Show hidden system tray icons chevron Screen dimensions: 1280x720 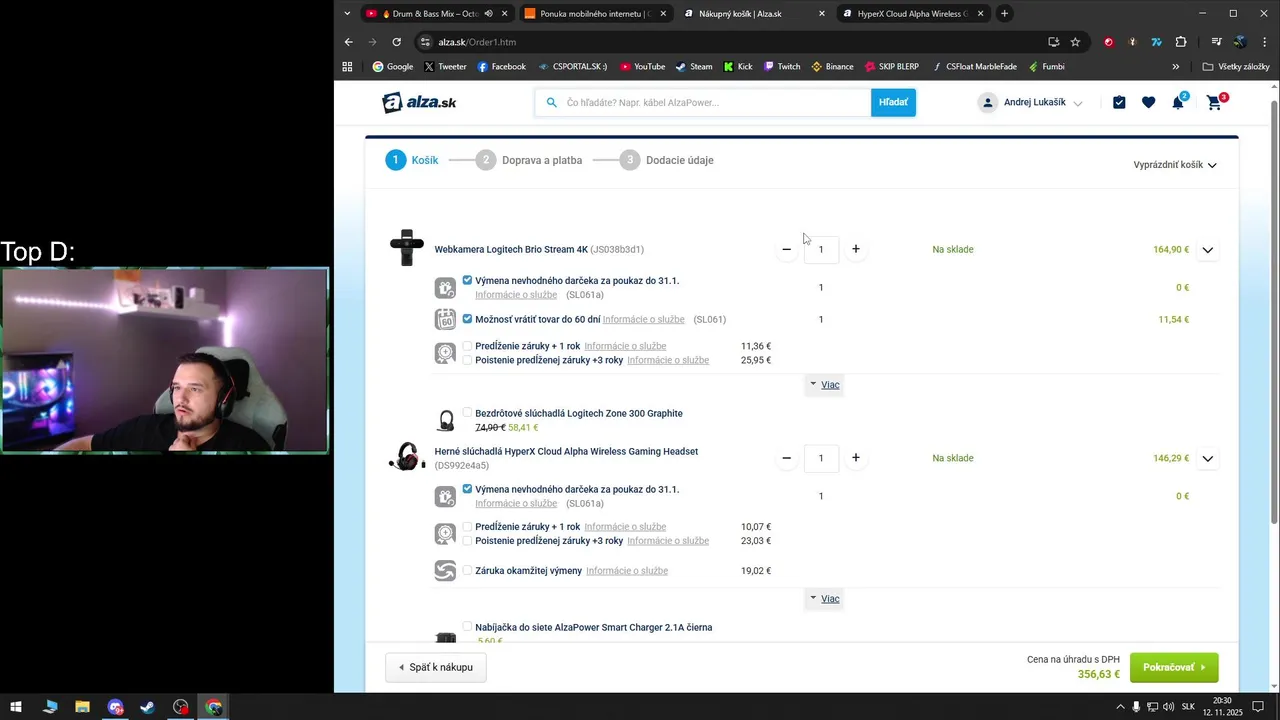coord(1120,707)
